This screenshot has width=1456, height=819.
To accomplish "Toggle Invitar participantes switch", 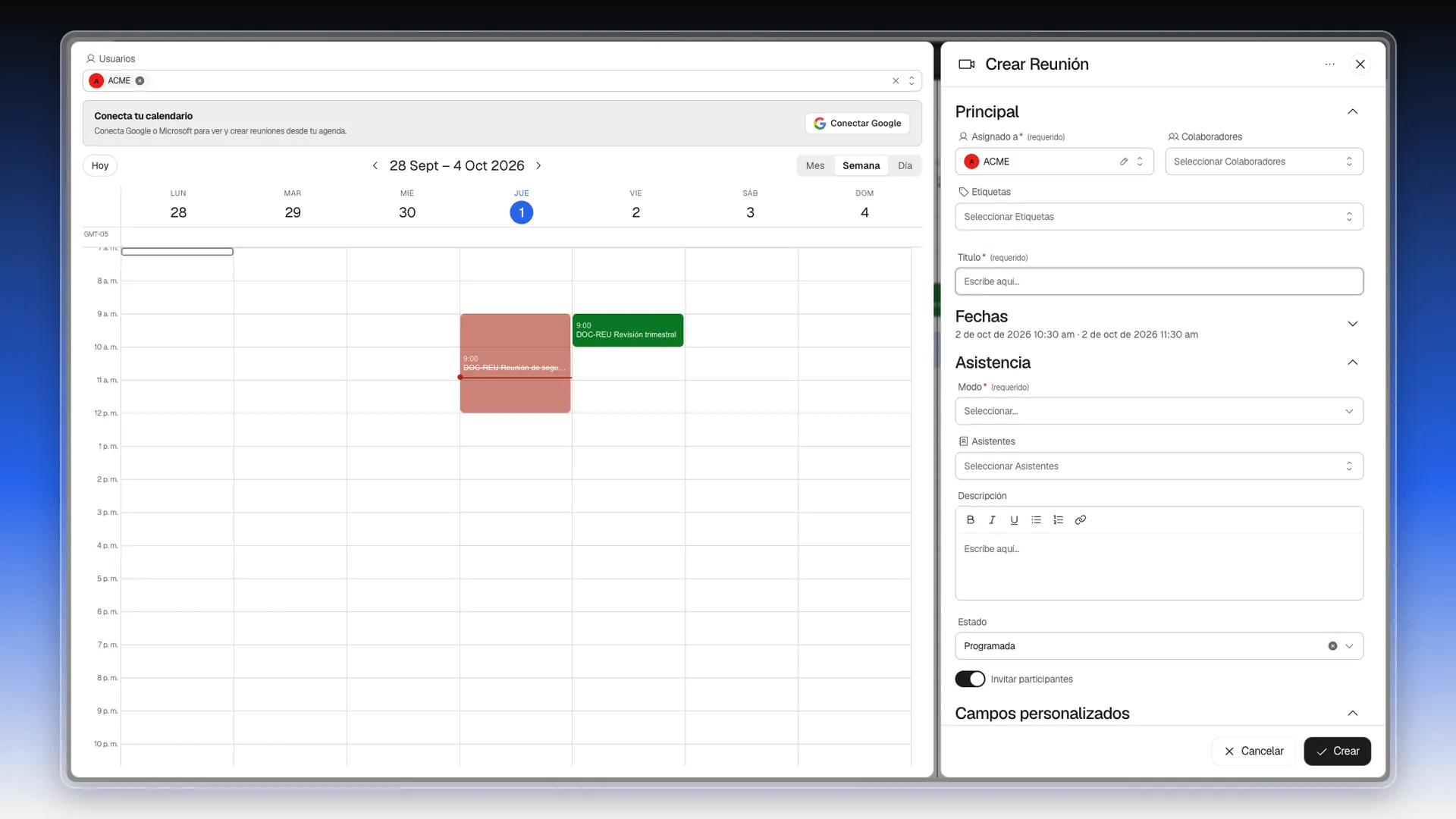I will click(970, 679).
